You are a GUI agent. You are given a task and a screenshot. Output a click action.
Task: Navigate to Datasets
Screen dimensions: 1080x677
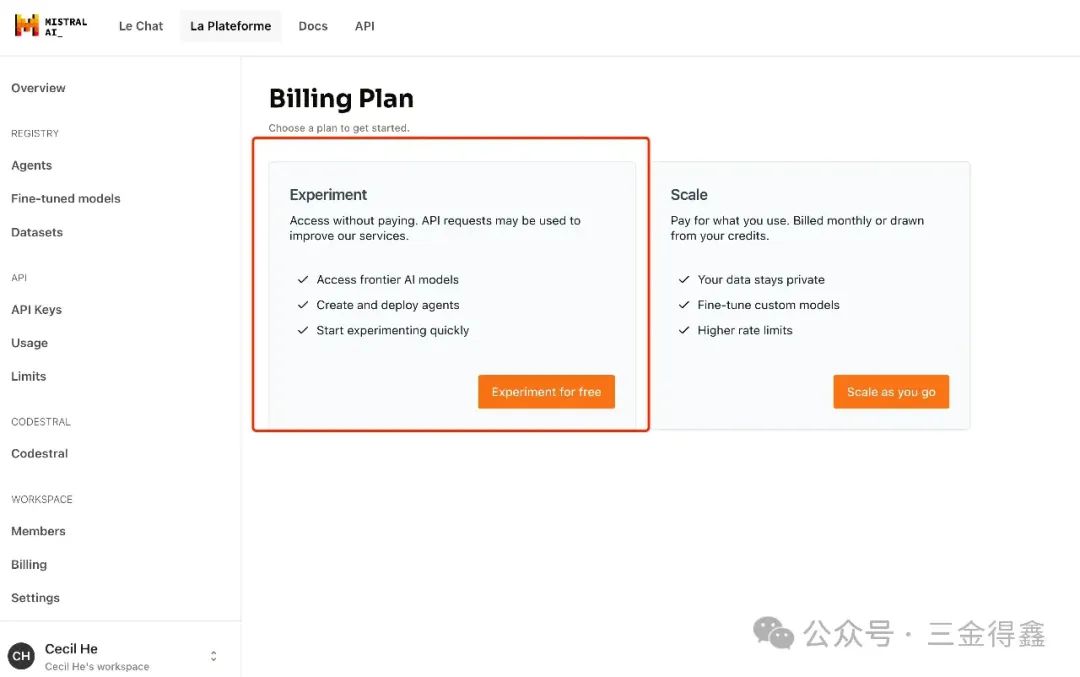(37, 232)
